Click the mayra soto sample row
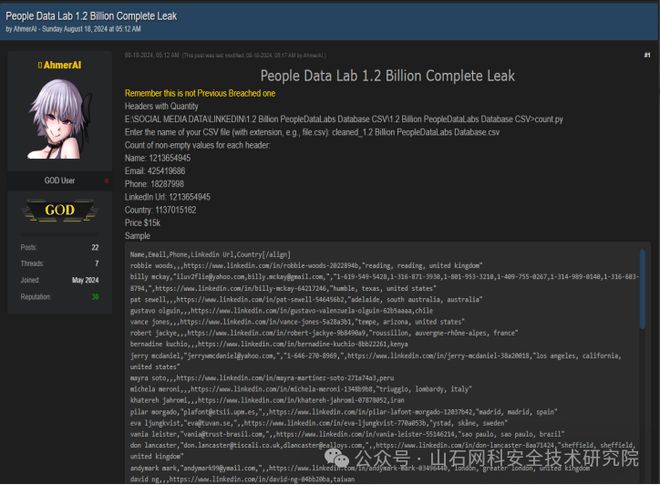This screenshot has width=660, height=485. coord(262,378)
